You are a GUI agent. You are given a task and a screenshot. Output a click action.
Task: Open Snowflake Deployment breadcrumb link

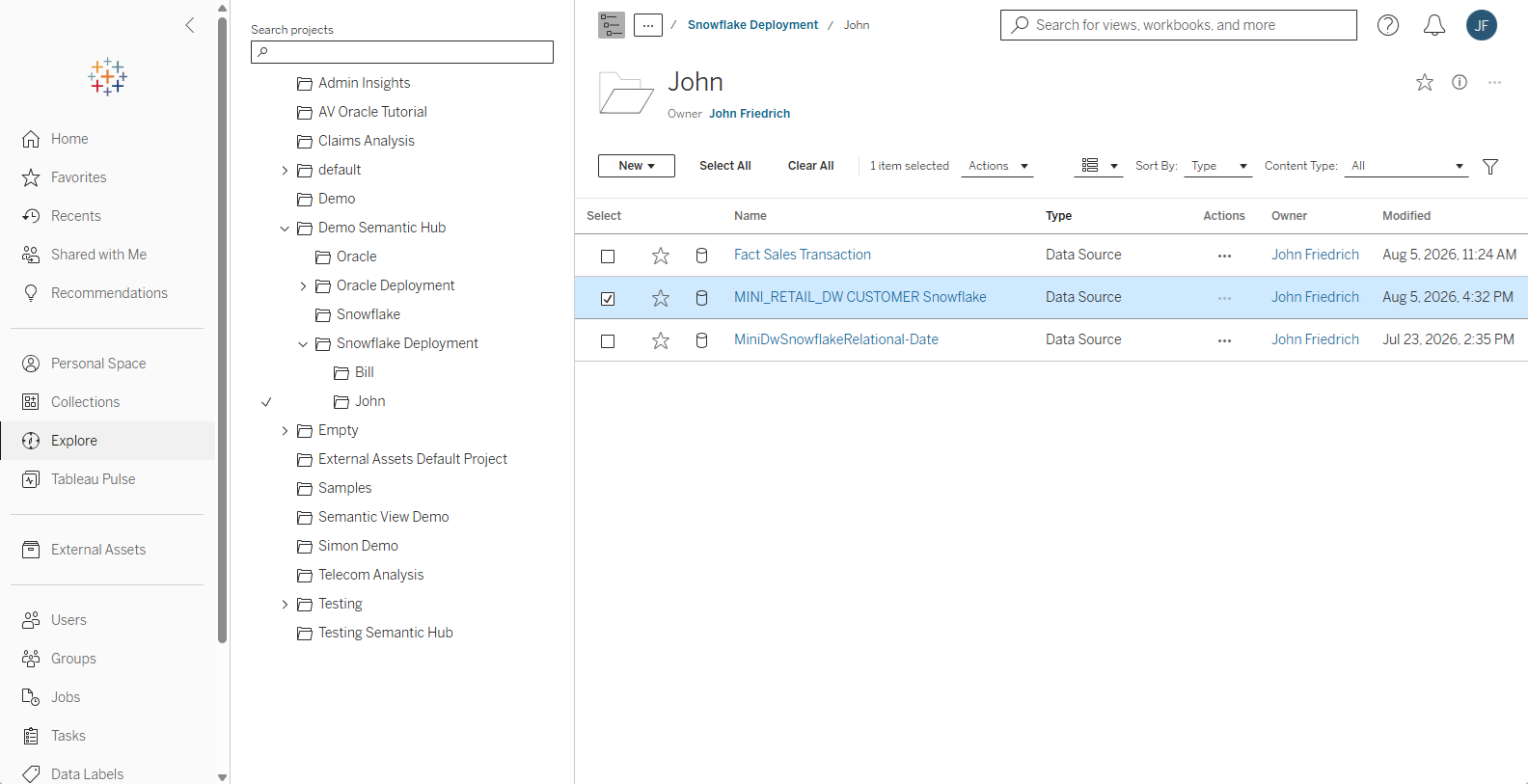coord(752,25)
